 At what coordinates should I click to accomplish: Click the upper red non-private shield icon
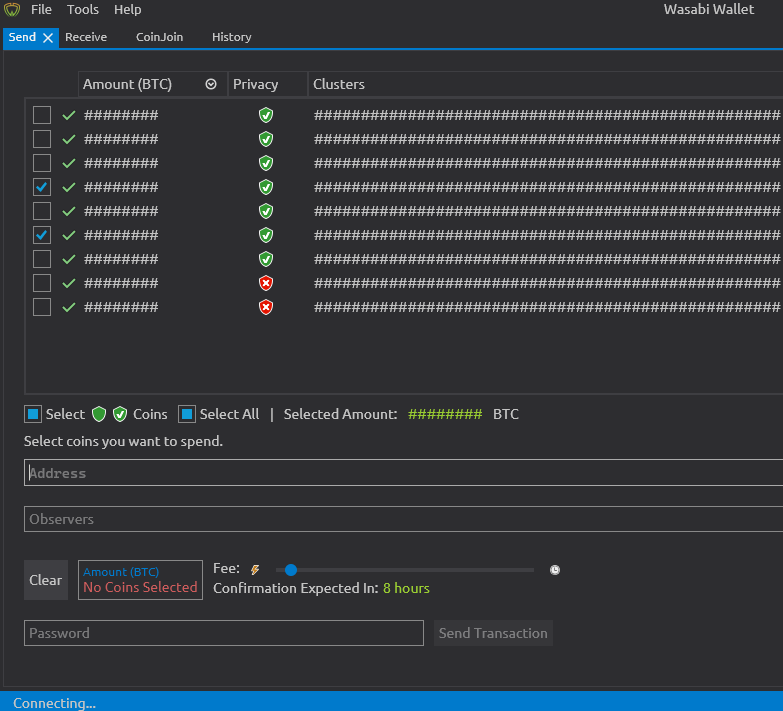[266, 283]
